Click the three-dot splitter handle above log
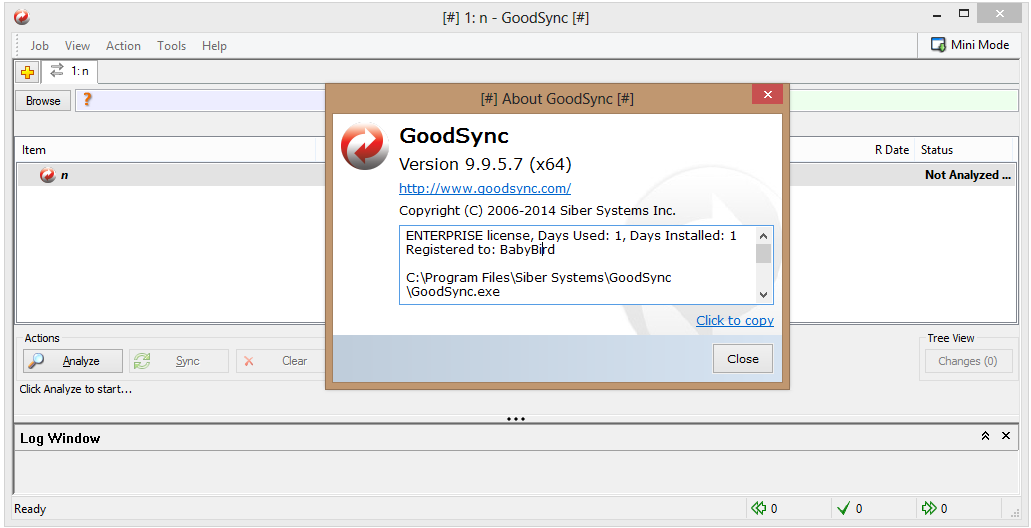The height and width of the screenshot is (528, 1031). pos(516,418)
